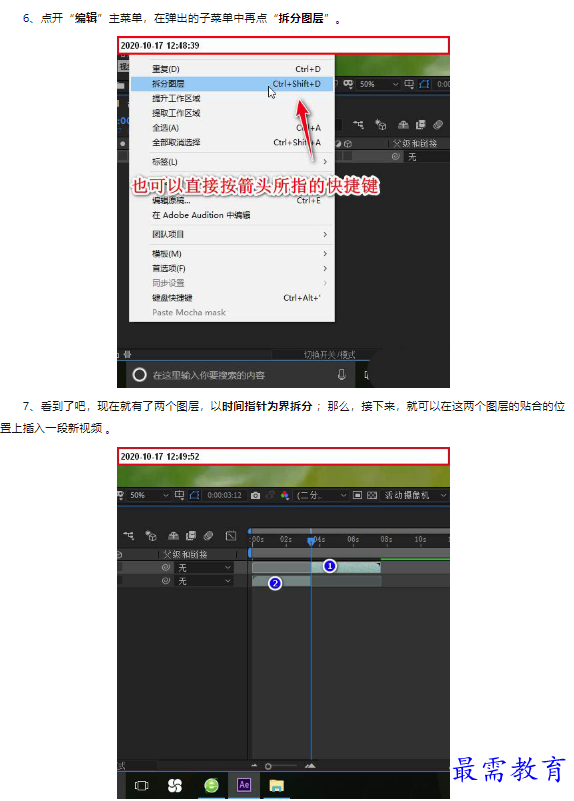
Task: Click region of interest icon in menu screenshot
Action: click(410, 84)
